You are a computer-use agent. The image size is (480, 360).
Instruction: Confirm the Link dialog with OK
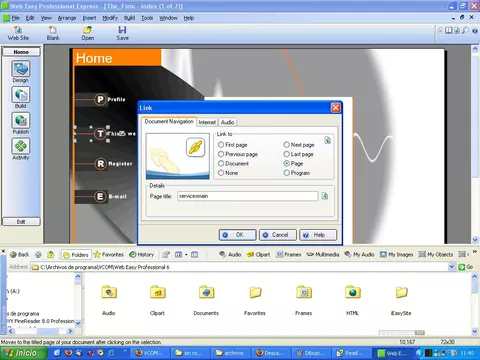tap(237, 235)
